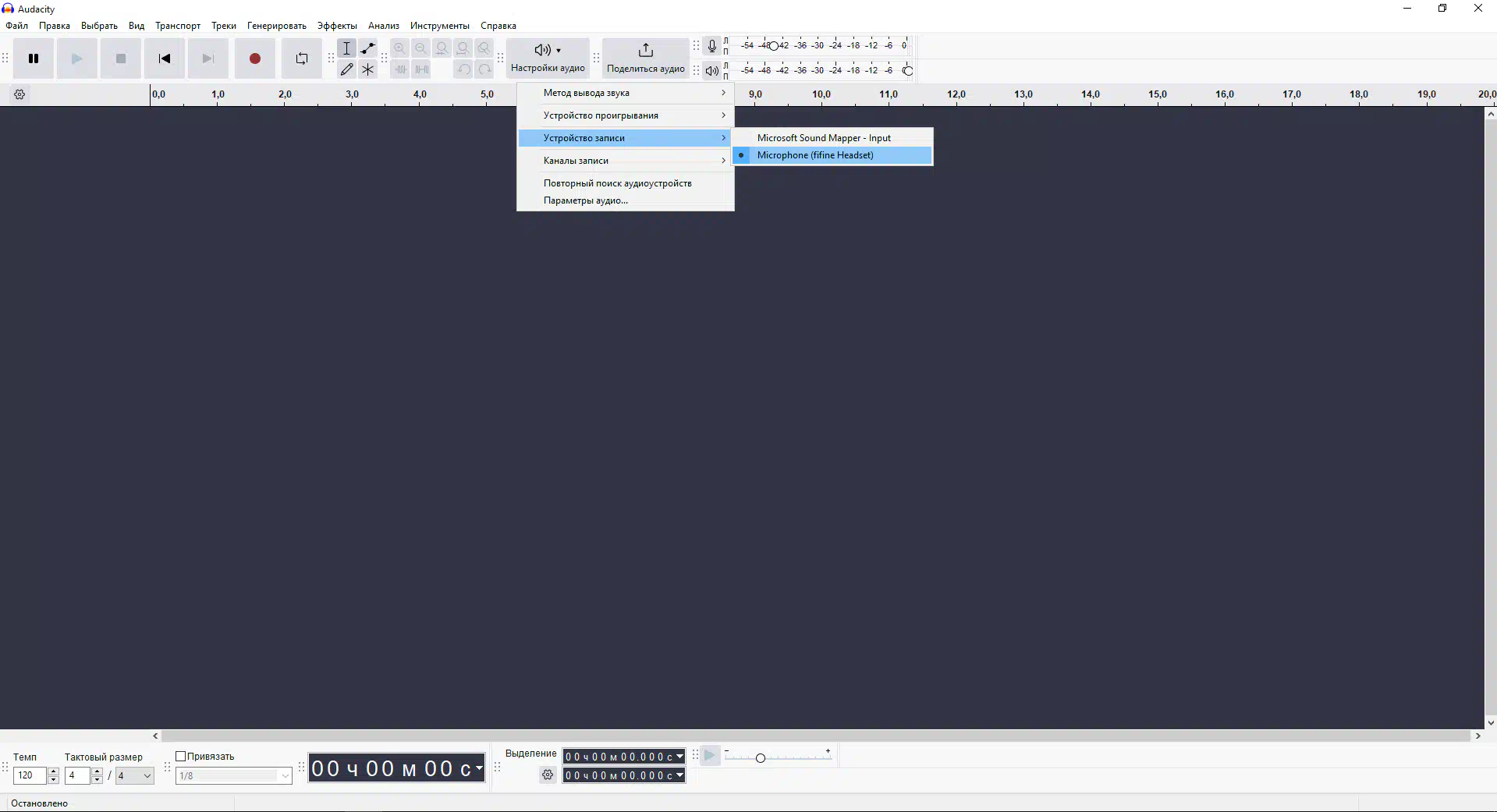The width and height of the screenshot is (1497, 812).
Task: Expand Метод вывода звука submenu
Action: point(626,93)
